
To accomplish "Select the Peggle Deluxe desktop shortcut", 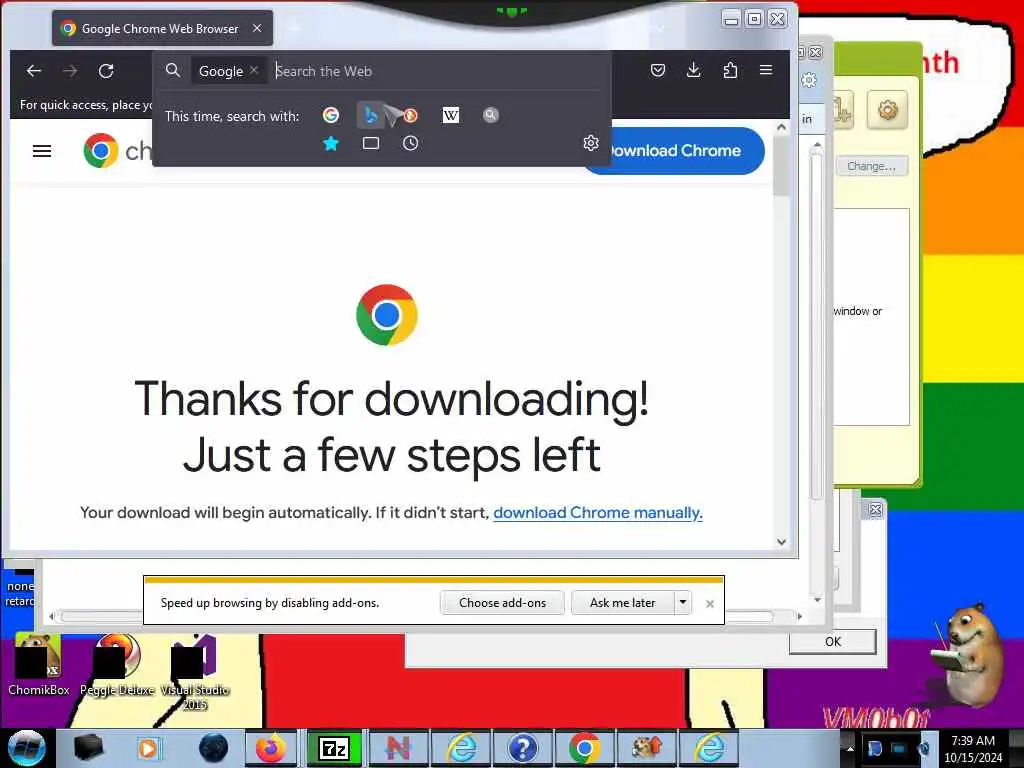I will pos(118,665).
